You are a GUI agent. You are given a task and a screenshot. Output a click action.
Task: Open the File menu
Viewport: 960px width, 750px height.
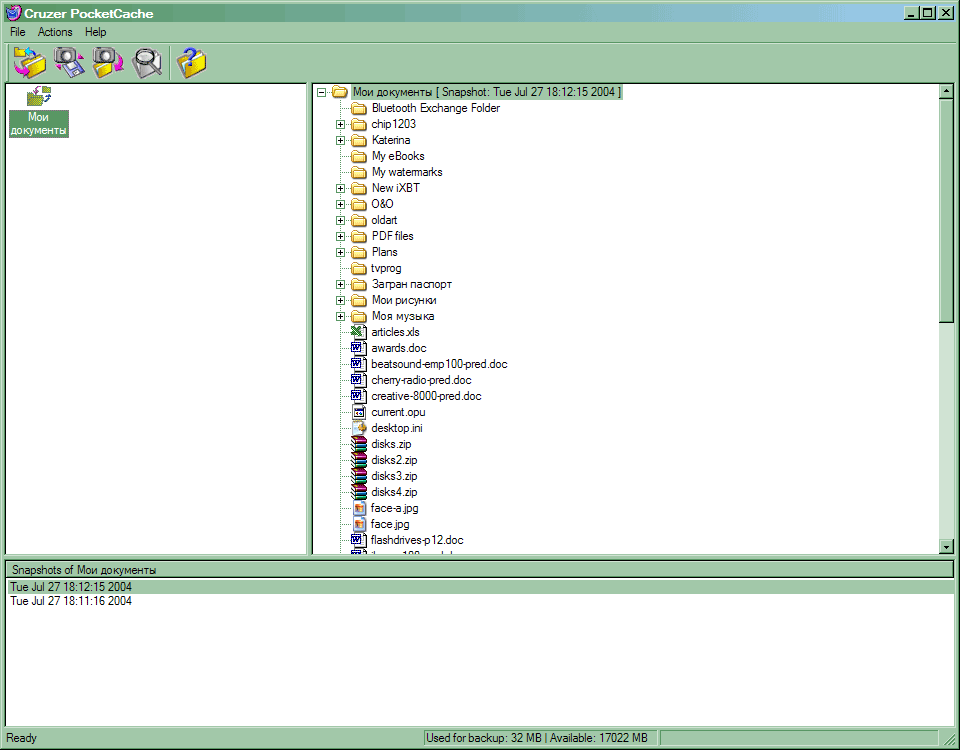[18, 32]
